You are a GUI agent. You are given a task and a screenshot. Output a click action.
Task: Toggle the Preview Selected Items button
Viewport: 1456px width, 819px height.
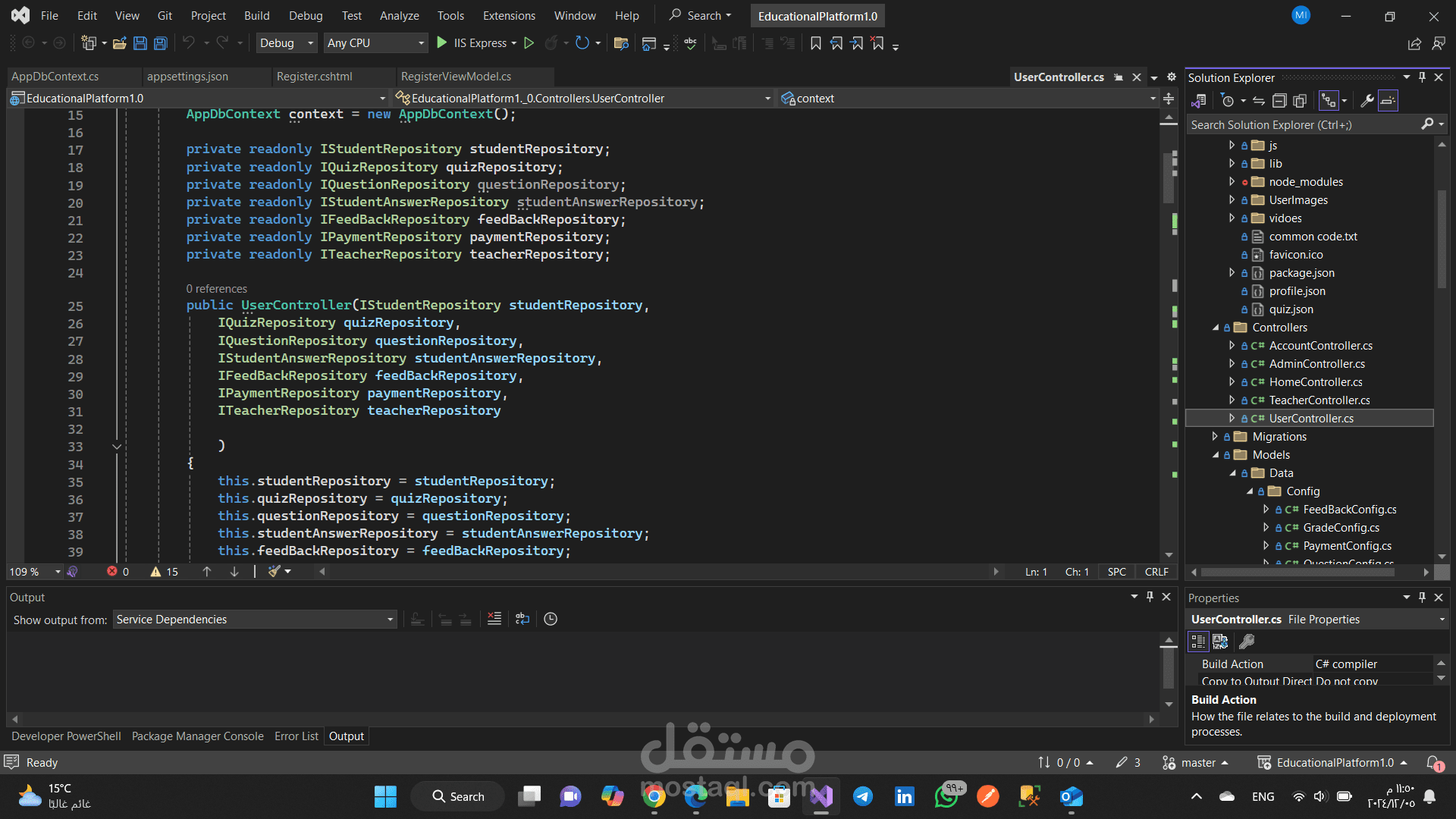1388,101
